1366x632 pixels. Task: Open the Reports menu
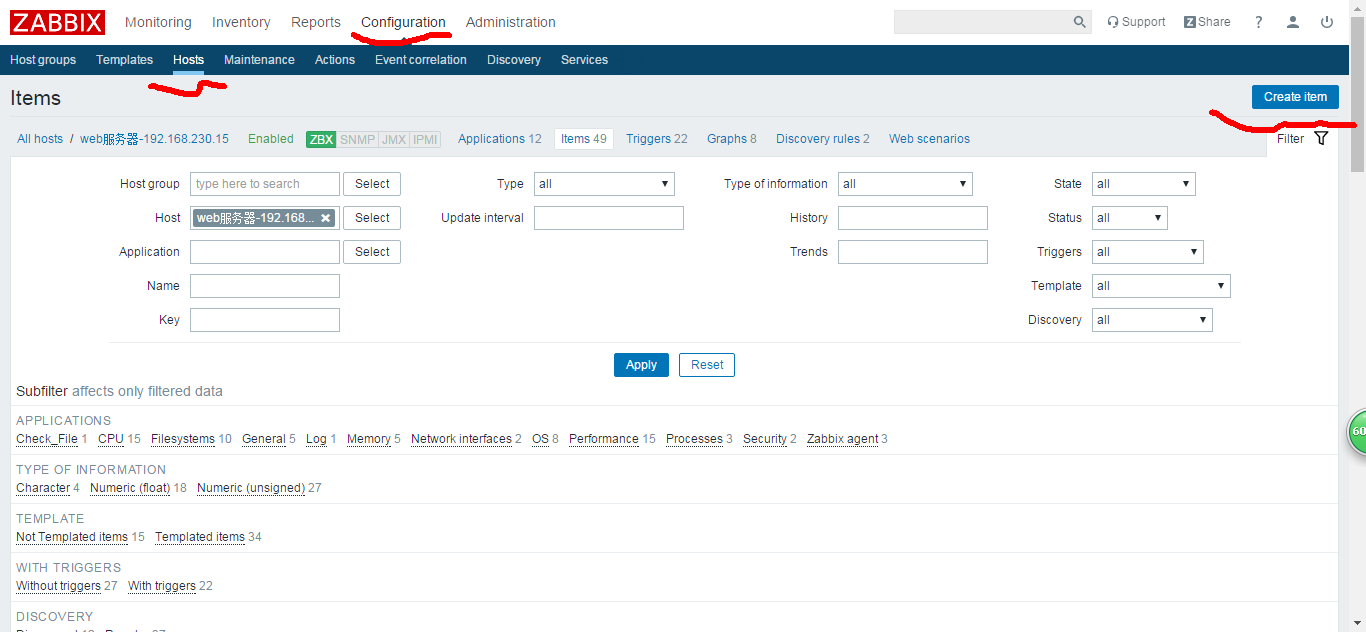click(x=316, y=22)
